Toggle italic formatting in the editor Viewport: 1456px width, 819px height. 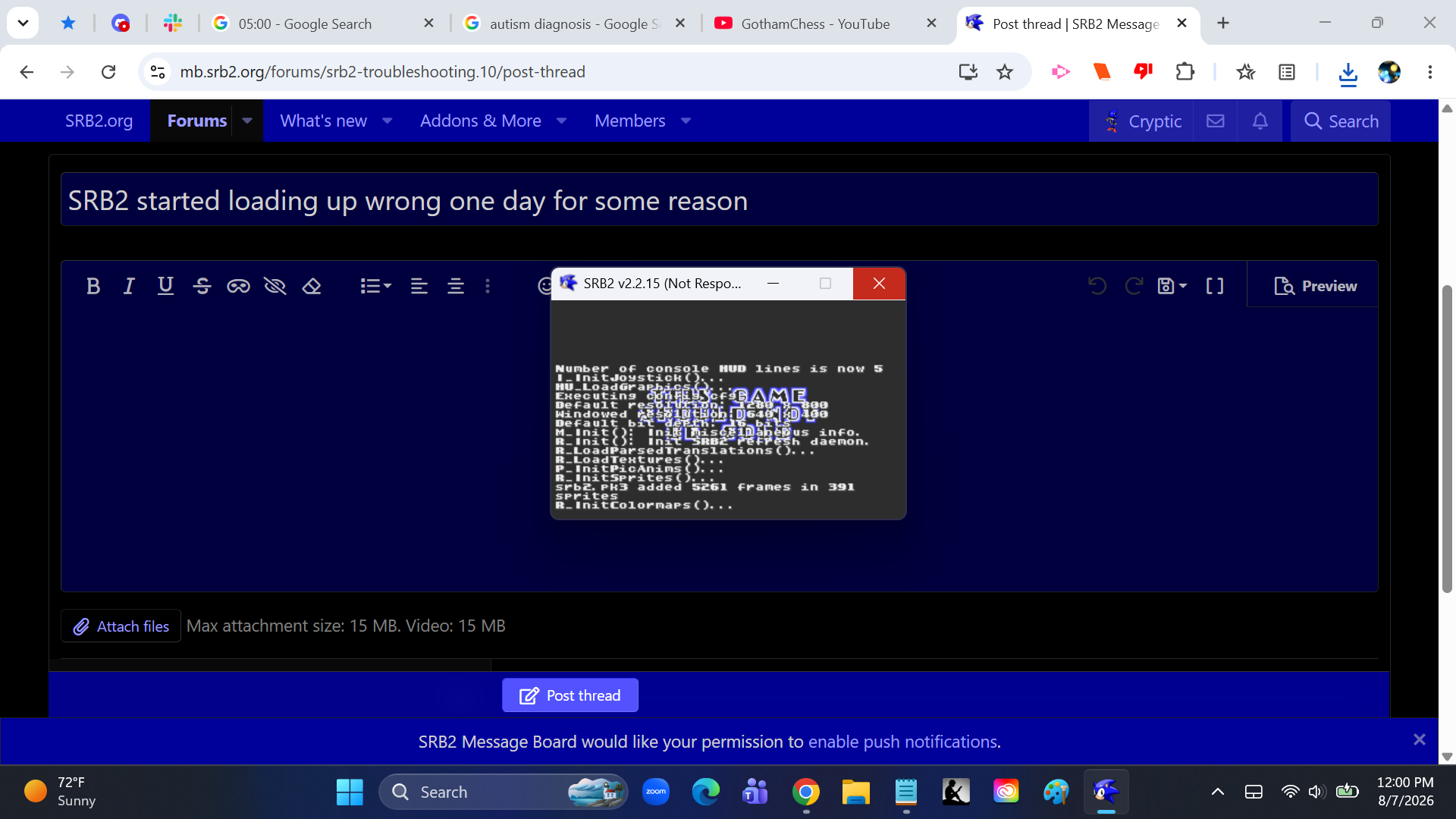tap(129, 286)
